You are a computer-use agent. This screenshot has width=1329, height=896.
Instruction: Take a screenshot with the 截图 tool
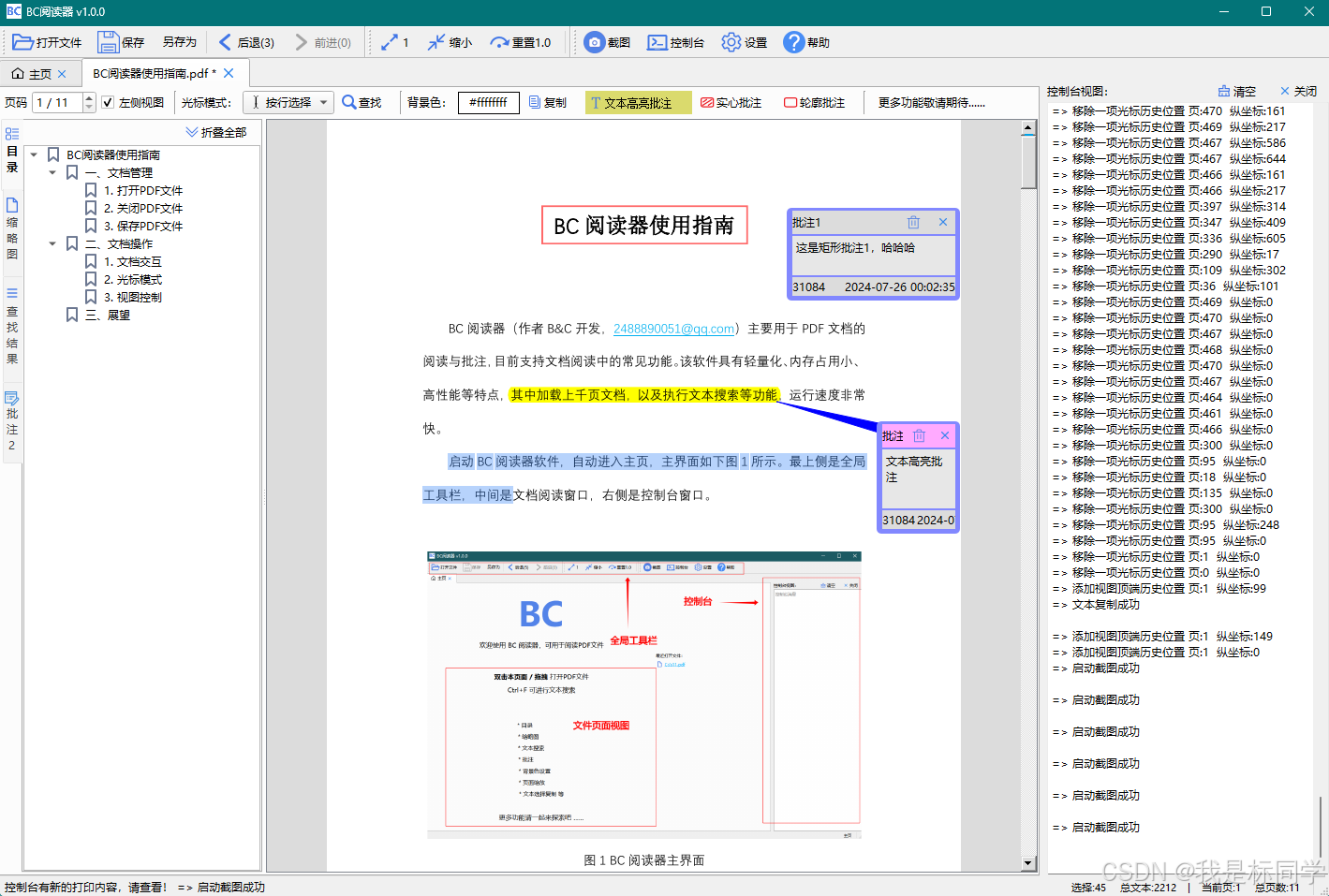(607, 41)
